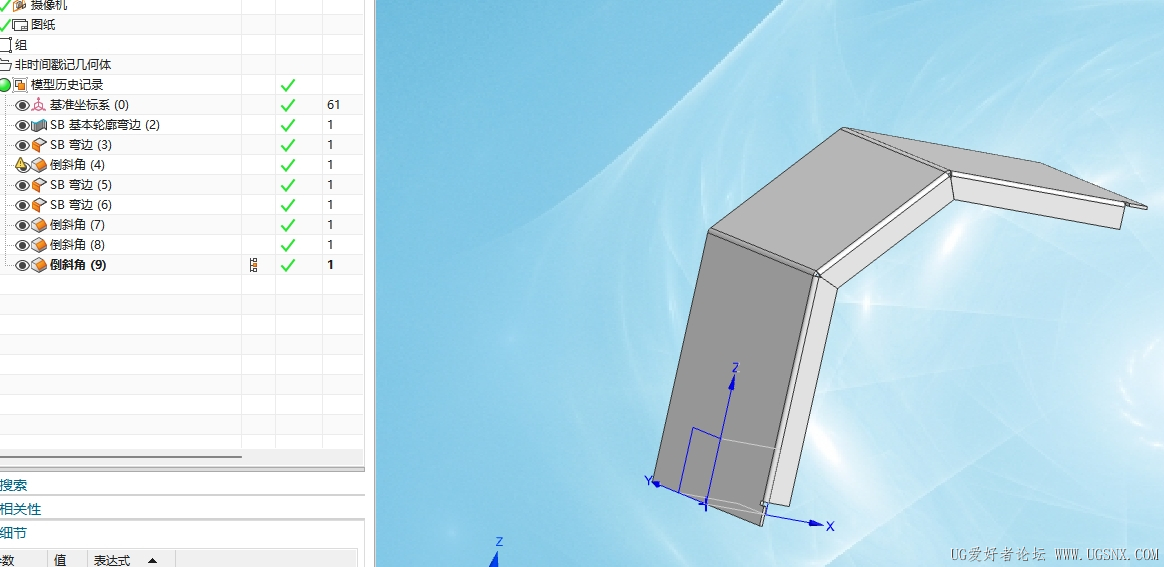Click flange icon of SB 弯边 (3)

coord(39,145)
